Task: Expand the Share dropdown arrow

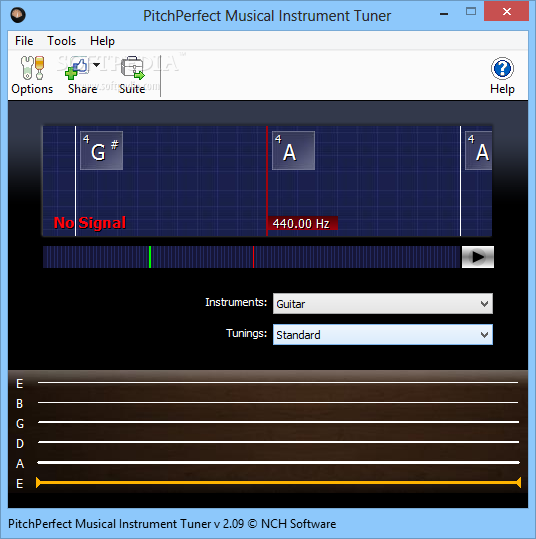Action: tap(97, 65)
